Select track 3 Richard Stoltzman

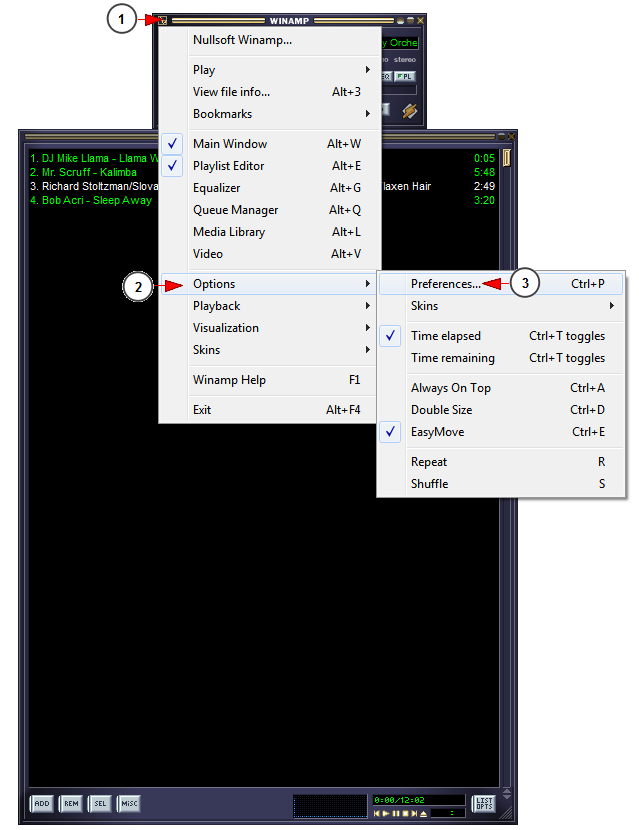94,186
